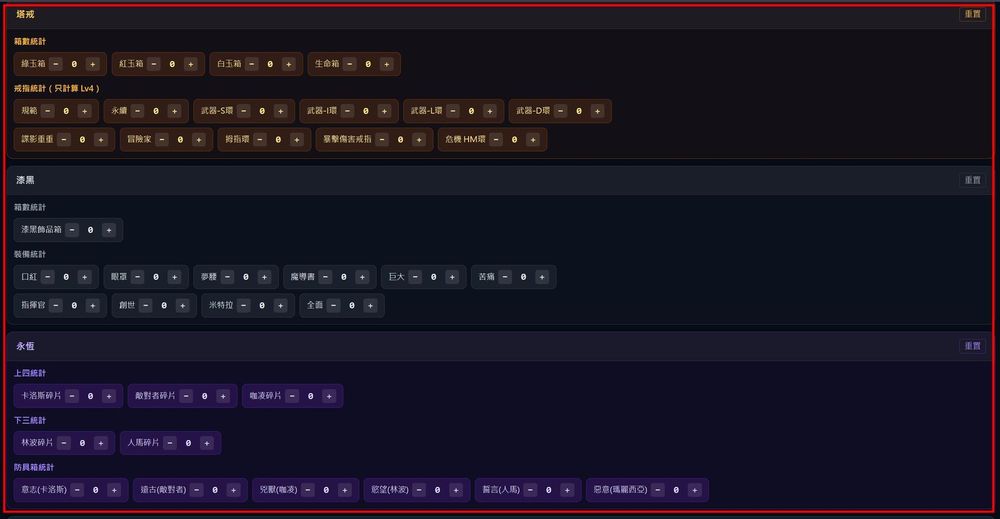
Task: Decrement the 惡意(瑪麗西亞) counter
Action: 658,490
